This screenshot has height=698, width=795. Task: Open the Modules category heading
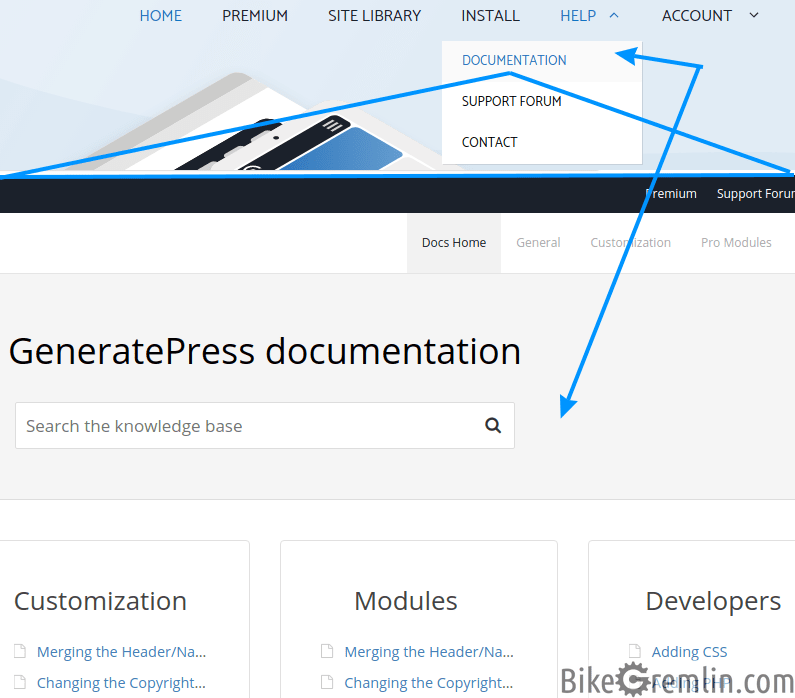[406, 601]
